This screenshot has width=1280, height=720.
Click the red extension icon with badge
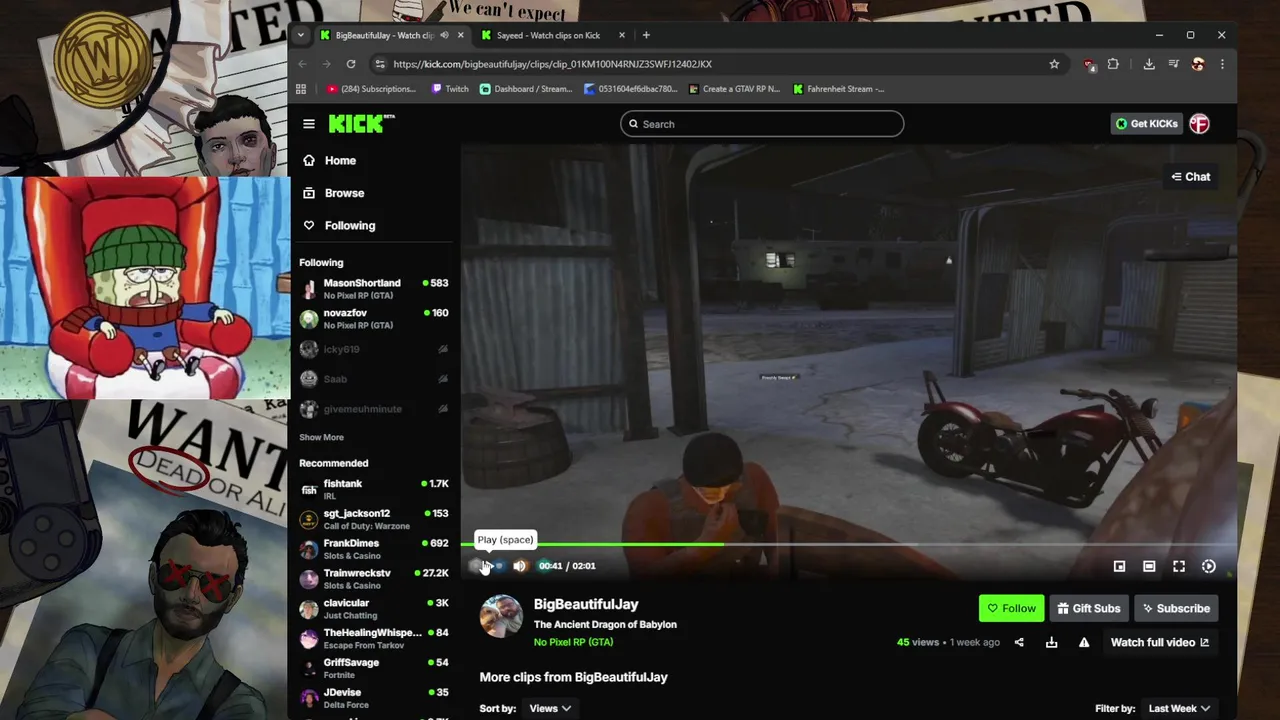tap(1089, 64)
